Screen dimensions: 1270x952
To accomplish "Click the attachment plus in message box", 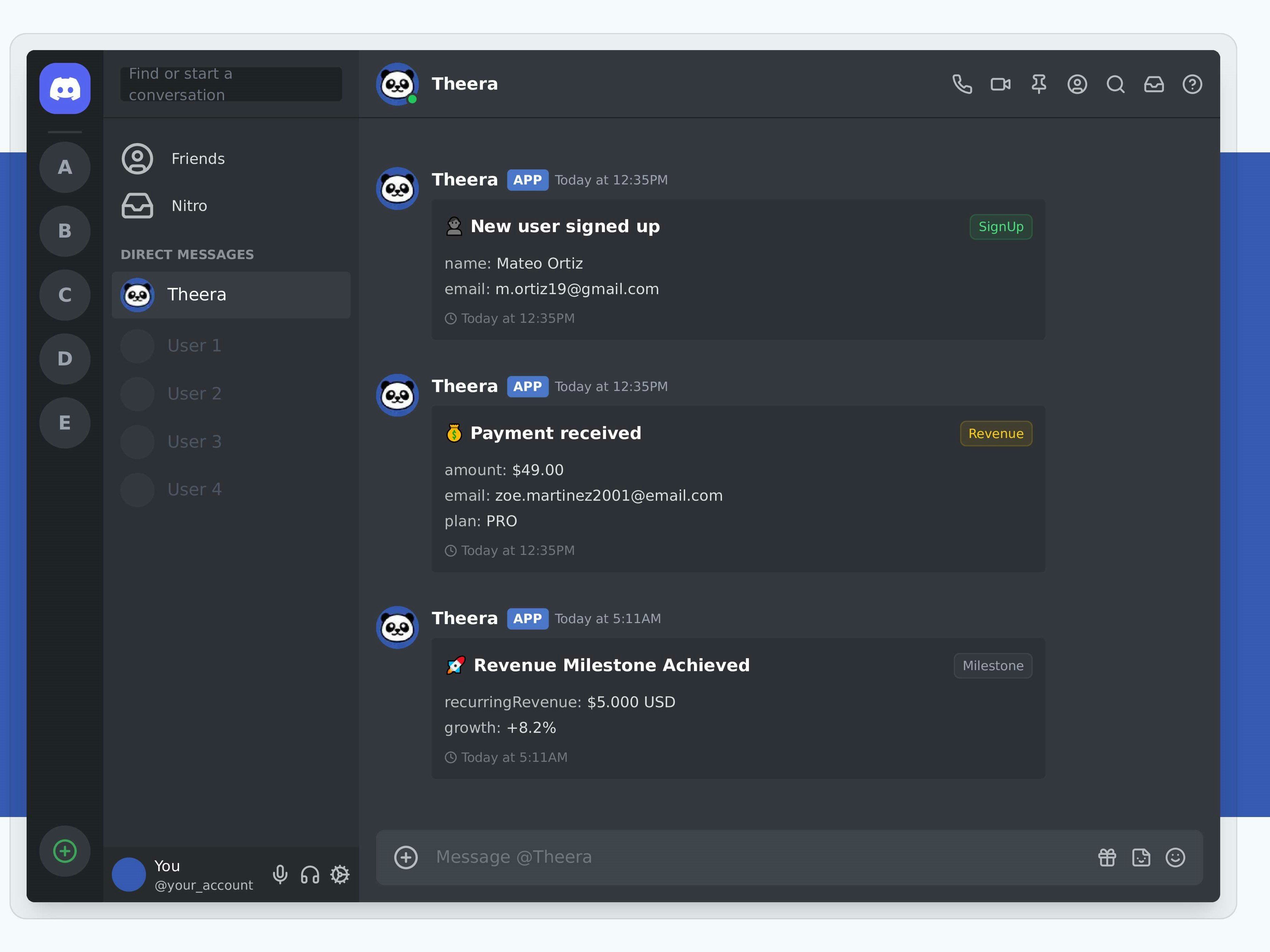I will coord(406,857).
